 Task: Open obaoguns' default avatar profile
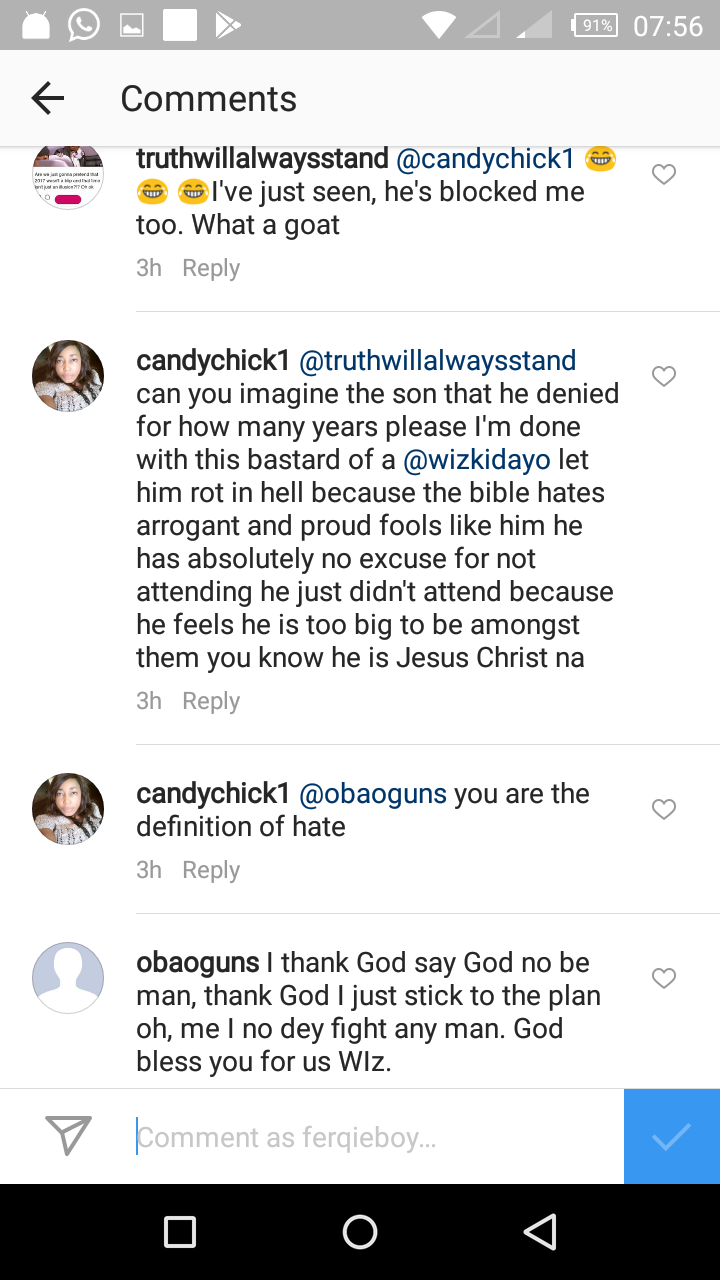(68, 977)
